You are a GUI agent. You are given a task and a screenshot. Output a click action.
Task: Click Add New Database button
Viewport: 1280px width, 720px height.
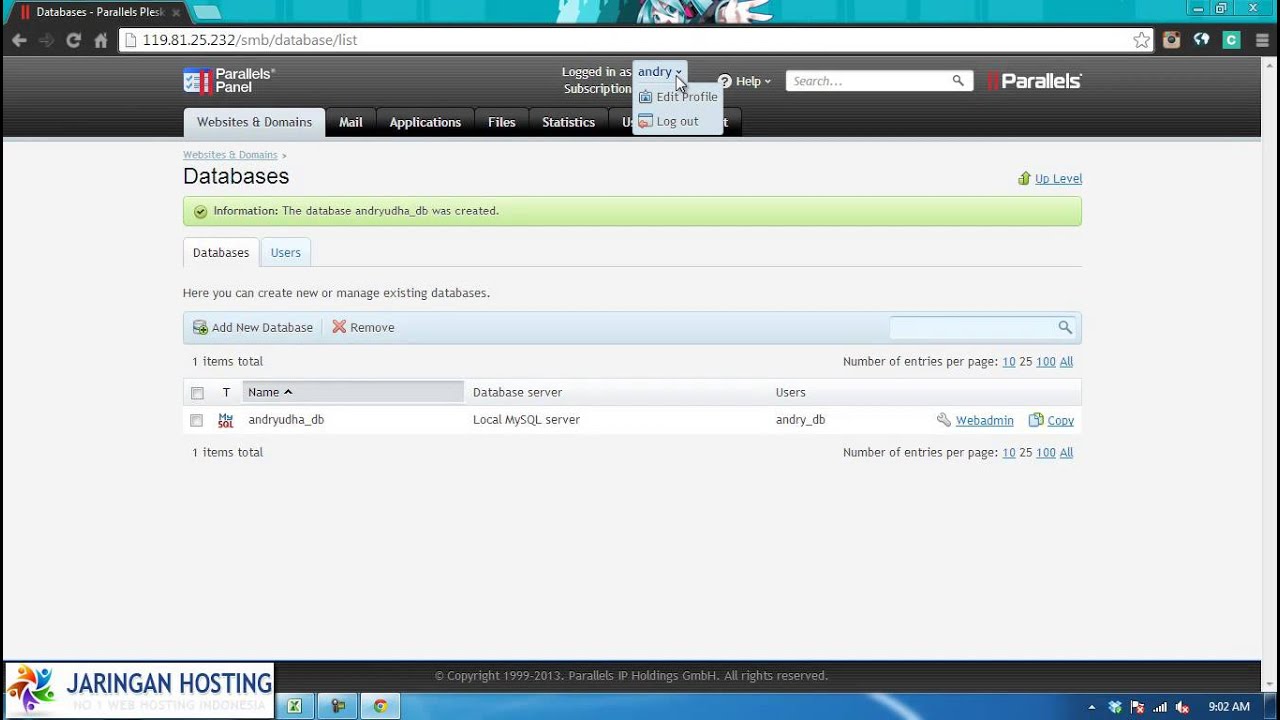coord(253,327)
